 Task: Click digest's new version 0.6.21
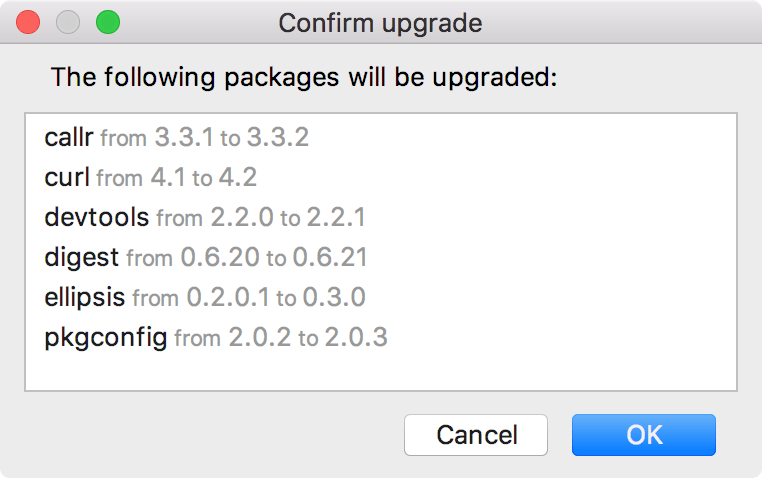330,257
